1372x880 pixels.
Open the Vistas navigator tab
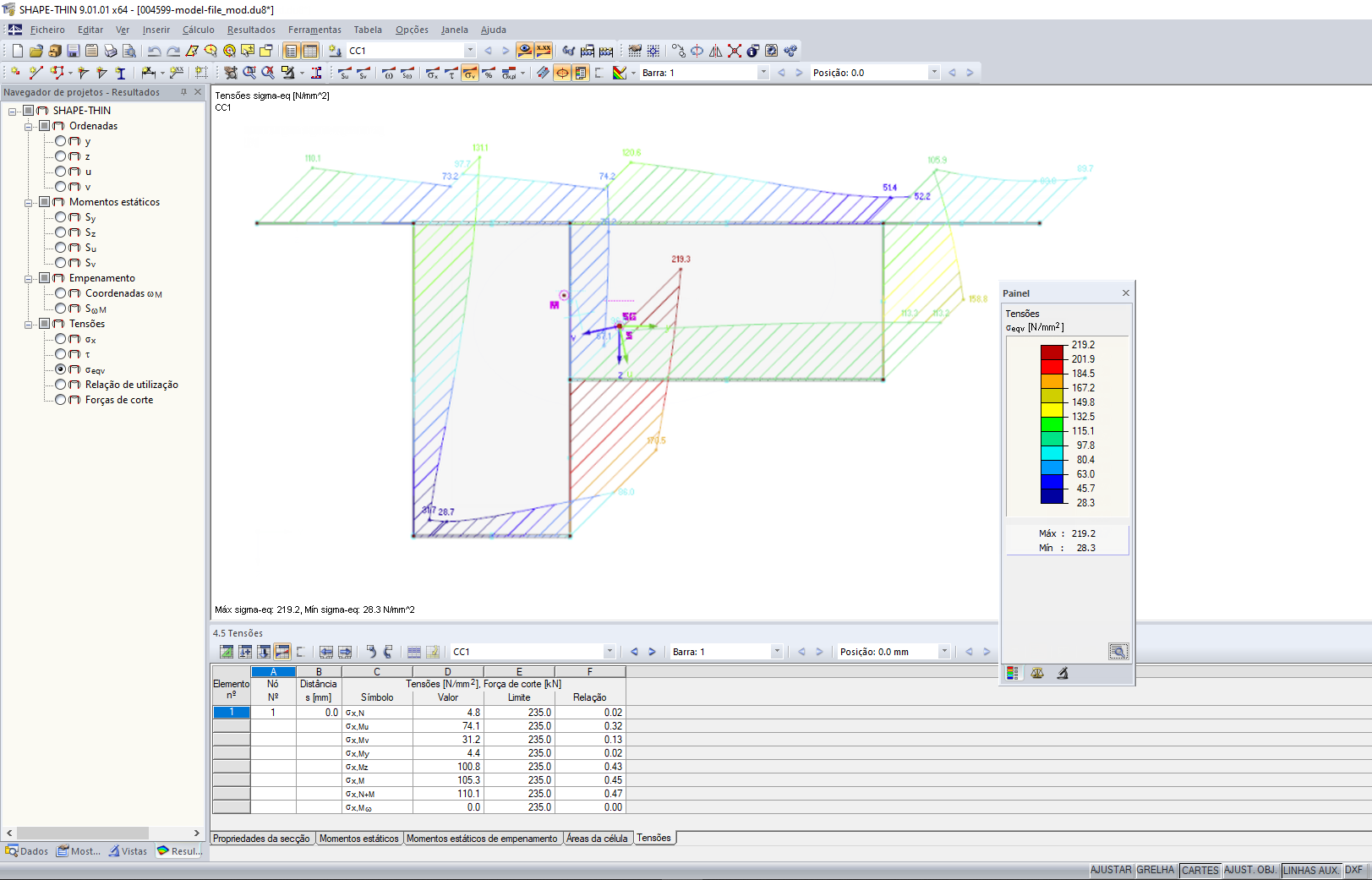point(128,851)
